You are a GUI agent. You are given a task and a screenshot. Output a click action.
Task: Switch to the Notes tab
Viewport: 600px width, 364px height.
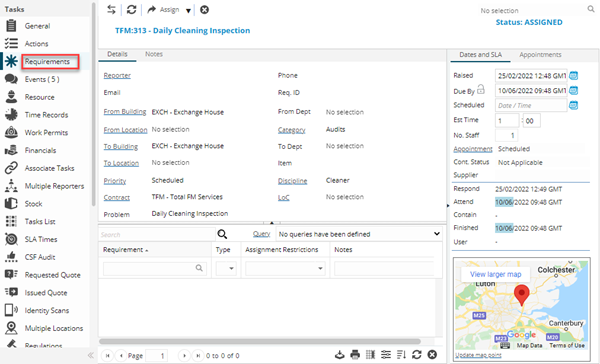pyautogui.click(x=154, y=54)
